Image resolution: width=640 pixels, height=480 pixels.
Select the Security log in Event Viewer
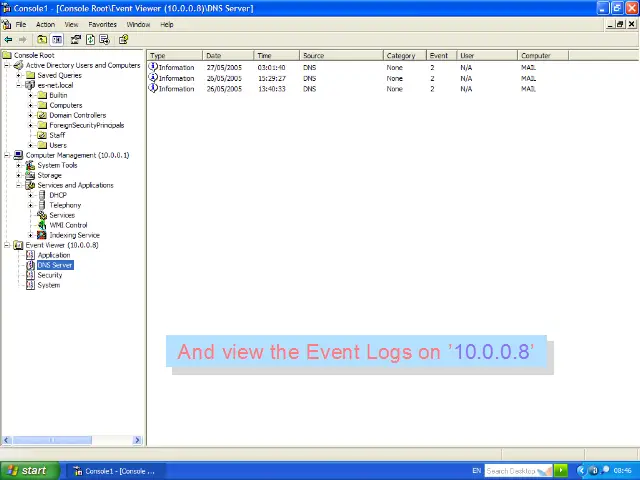tap(49, 275)
